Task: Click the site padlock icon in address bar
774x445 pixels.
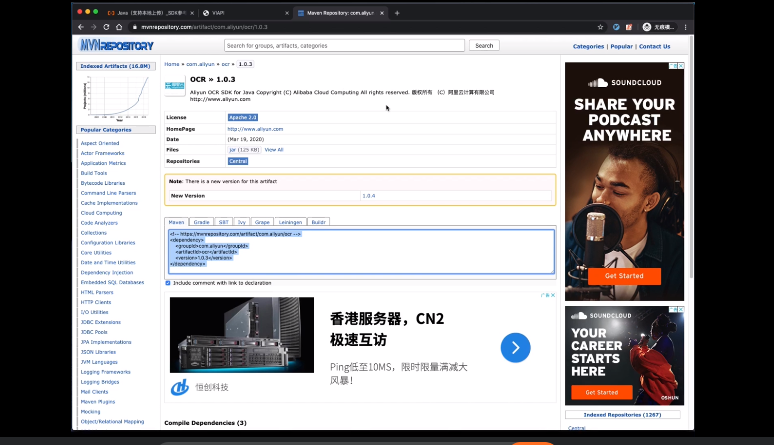Action: [x=134, y=27]
